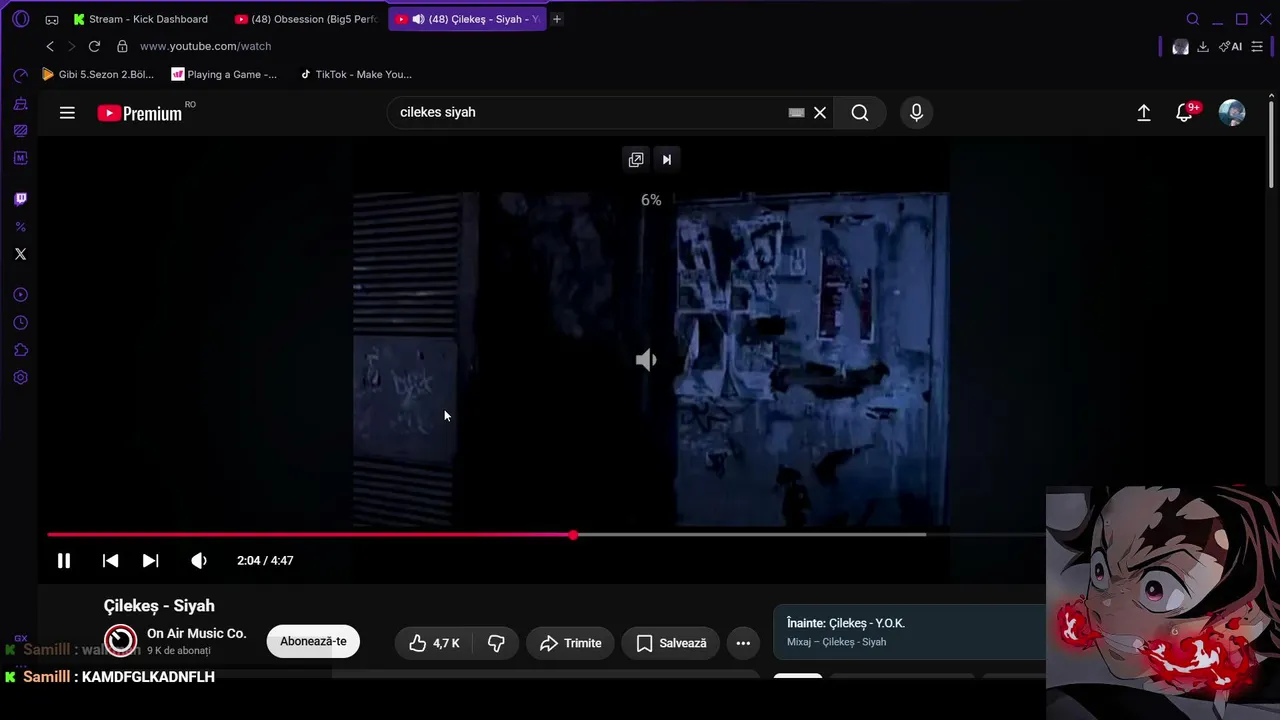
Task: Open a new browser tab
Action: (557, 19)
